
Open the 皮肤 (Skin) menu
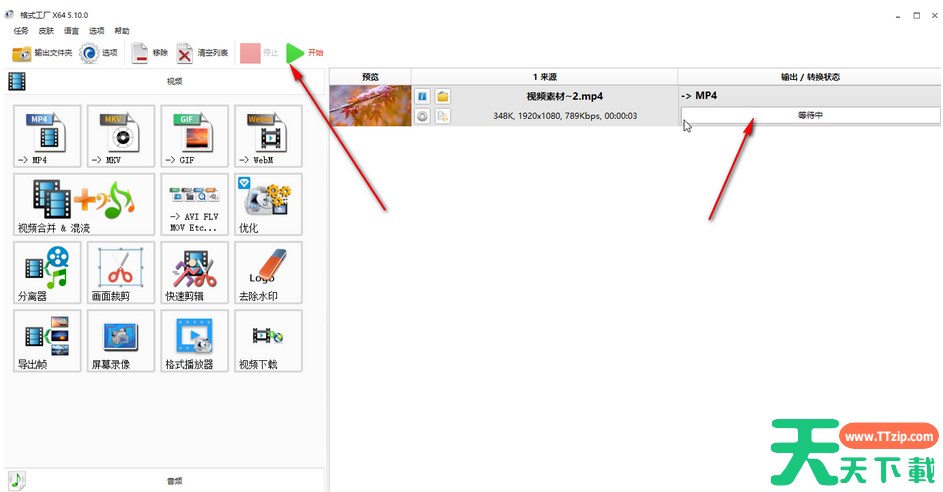click(46, 31)
